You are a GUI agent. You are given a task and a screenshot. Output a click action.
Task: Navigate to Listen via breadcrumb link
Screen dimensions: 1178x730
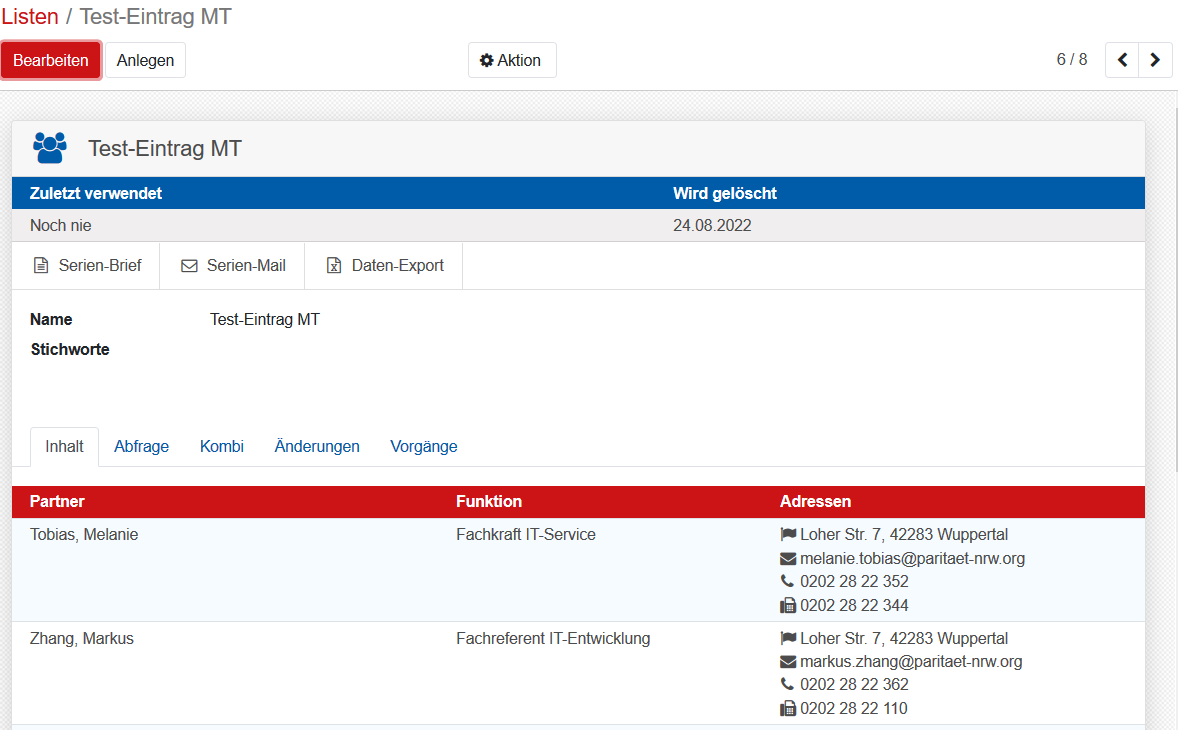click(x=29, y=17)
